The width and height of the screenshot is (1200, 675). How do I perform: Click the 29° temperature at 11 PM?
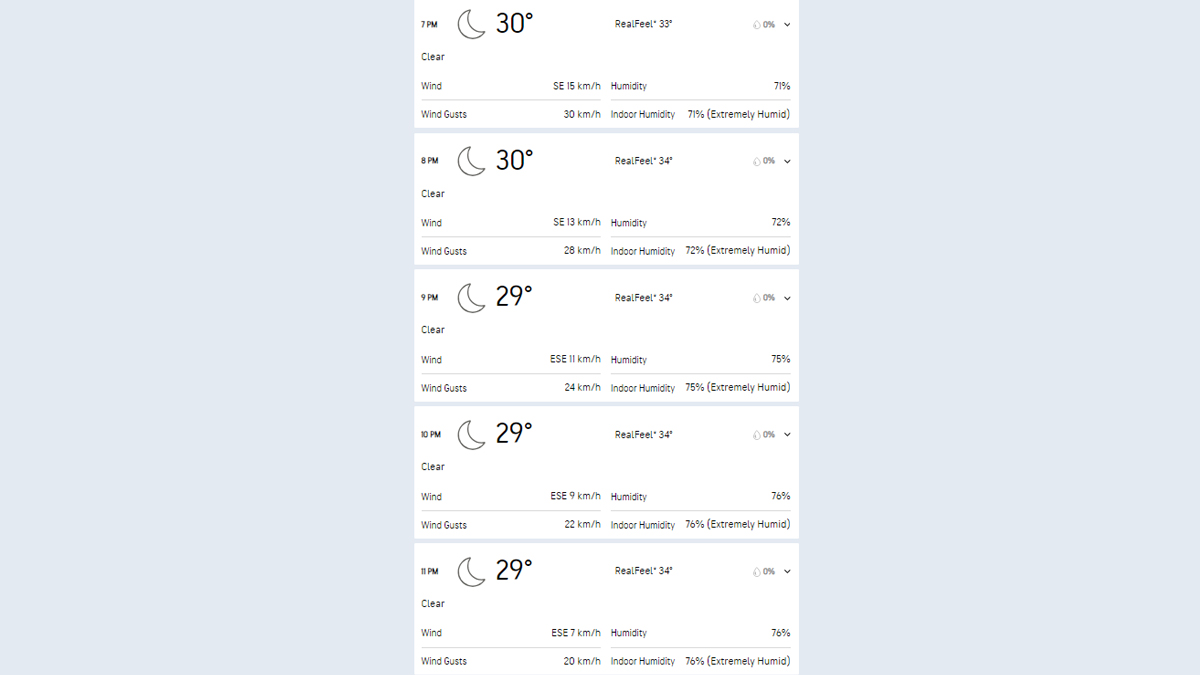514,571
